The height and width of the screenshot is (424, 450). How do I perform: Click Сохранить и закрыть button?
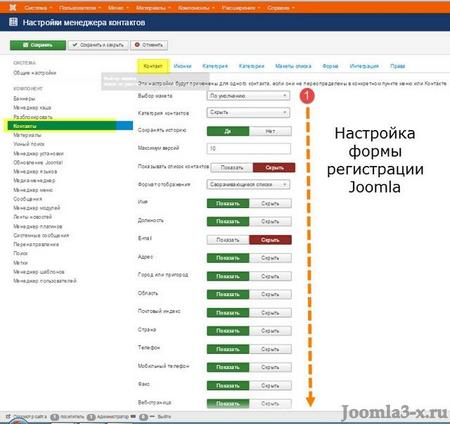(98, 45)
